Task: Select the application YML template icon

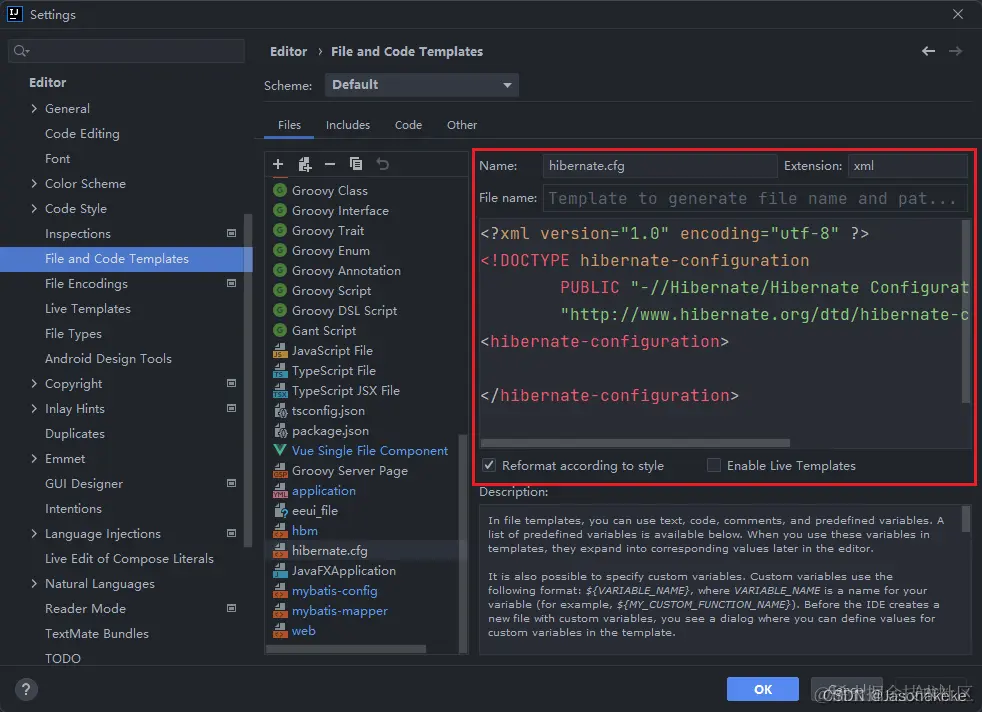Action: (280, 490)
